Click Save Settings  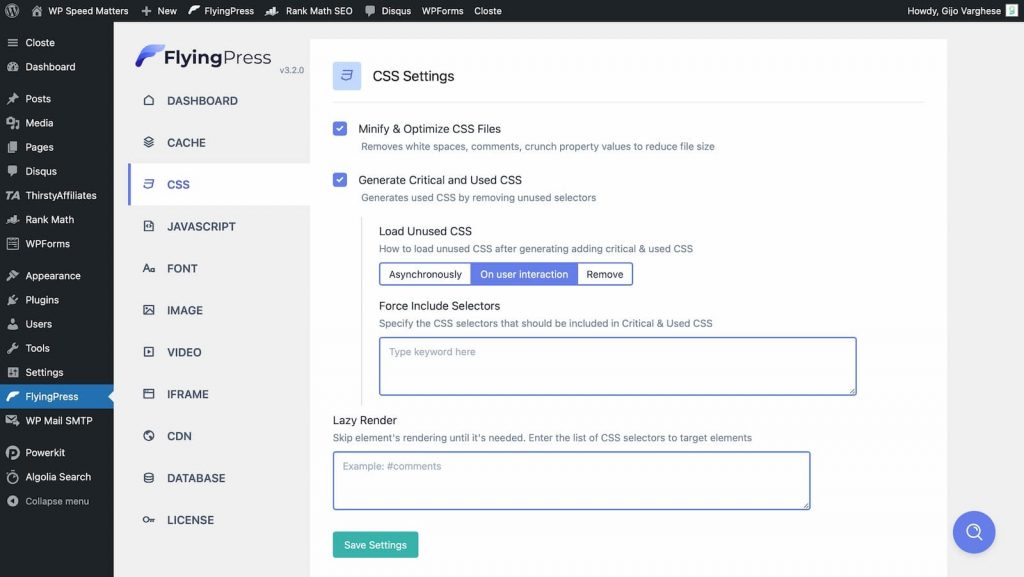tap(375, 545)
